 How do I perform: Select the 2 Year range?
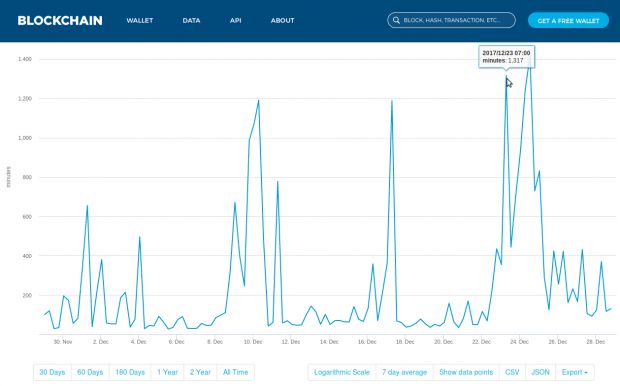200,372
